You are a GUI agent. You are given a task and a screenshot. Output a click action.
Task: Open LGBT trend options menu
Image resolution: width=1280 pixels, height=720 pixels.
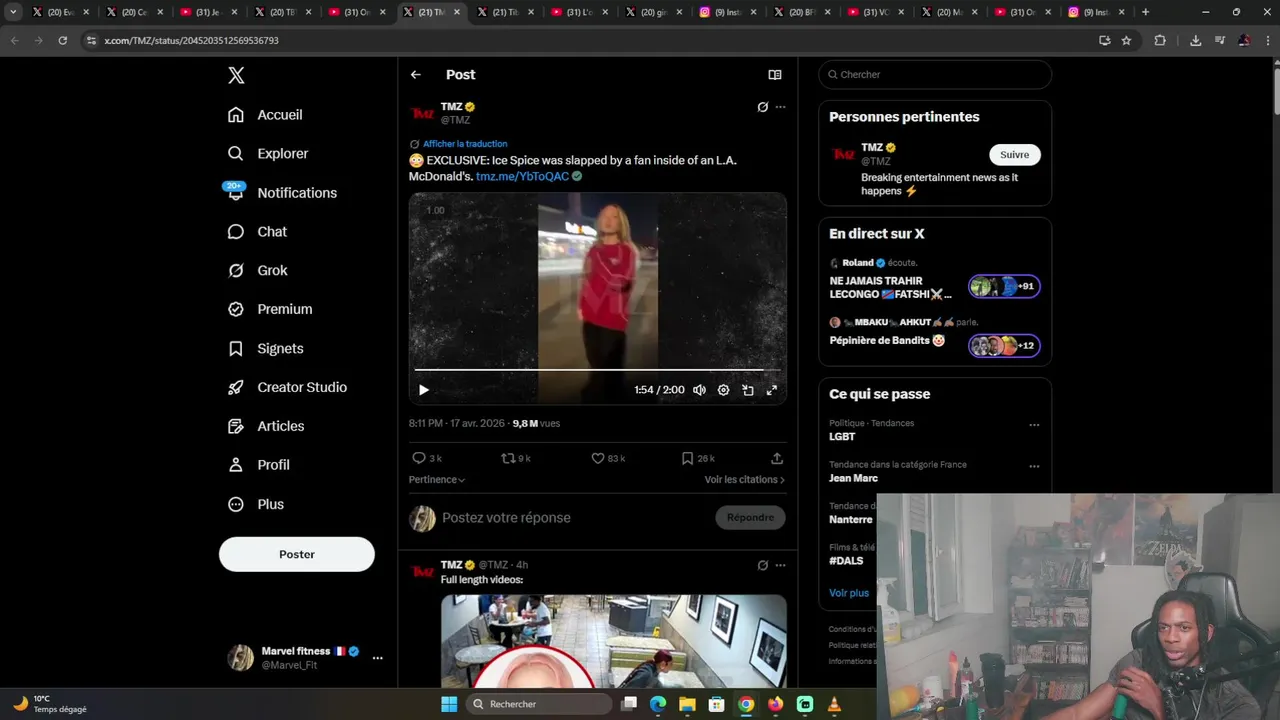[x=1034, y=425]
